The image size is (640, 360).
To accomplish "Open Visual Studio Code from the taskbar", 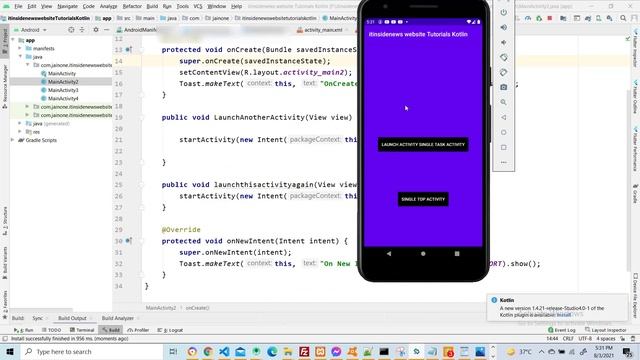I will [224, 351].
